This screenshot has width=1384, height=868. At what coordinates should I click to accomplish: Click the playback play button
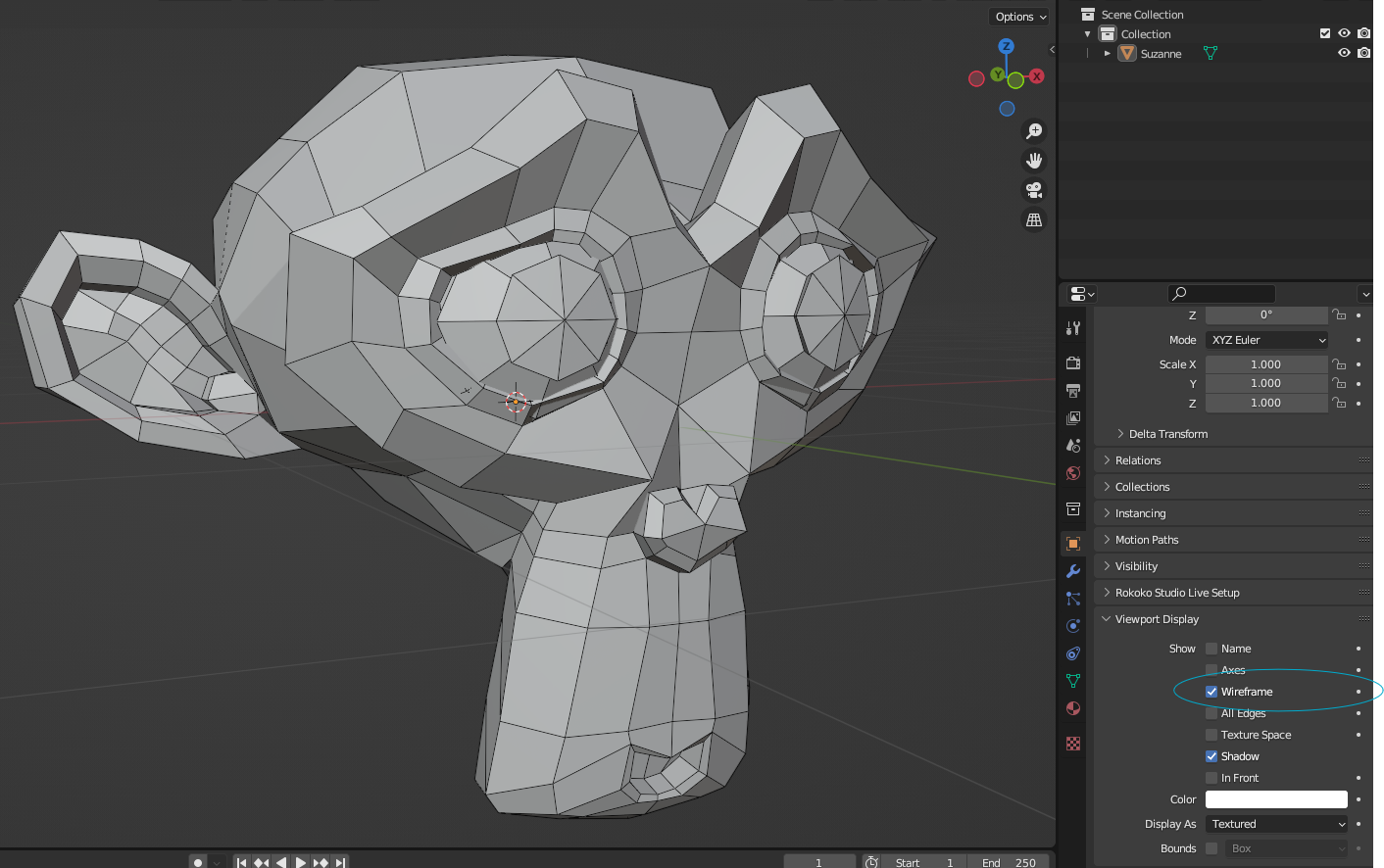point(301,862)
